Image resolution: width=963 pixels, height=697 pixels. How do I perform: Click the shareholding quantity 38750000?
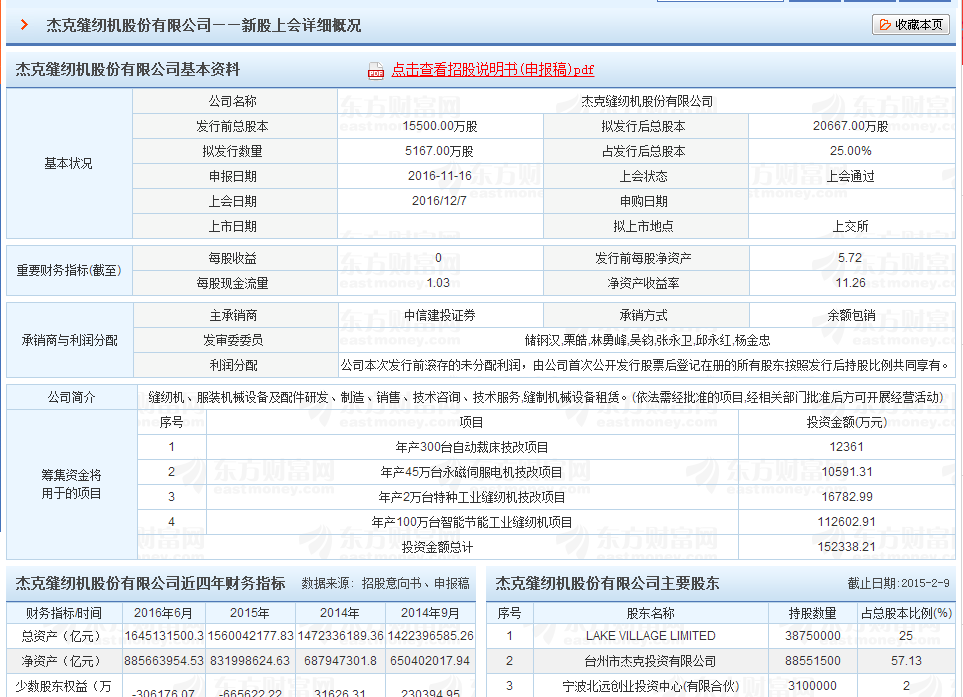click(813, 636)
